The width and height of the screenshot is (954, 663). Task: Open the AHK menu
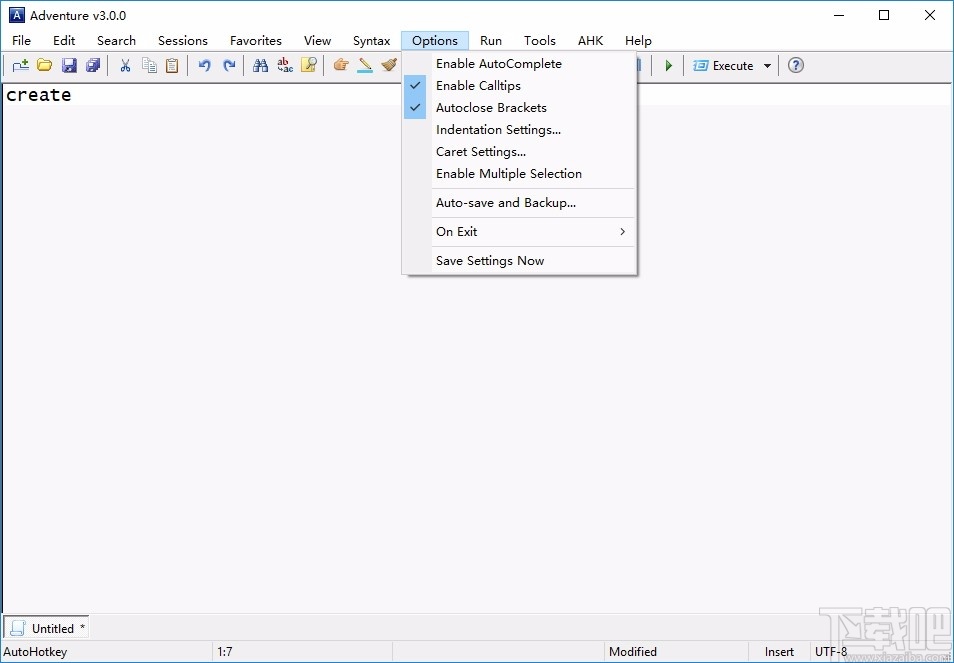pos(590,41)
